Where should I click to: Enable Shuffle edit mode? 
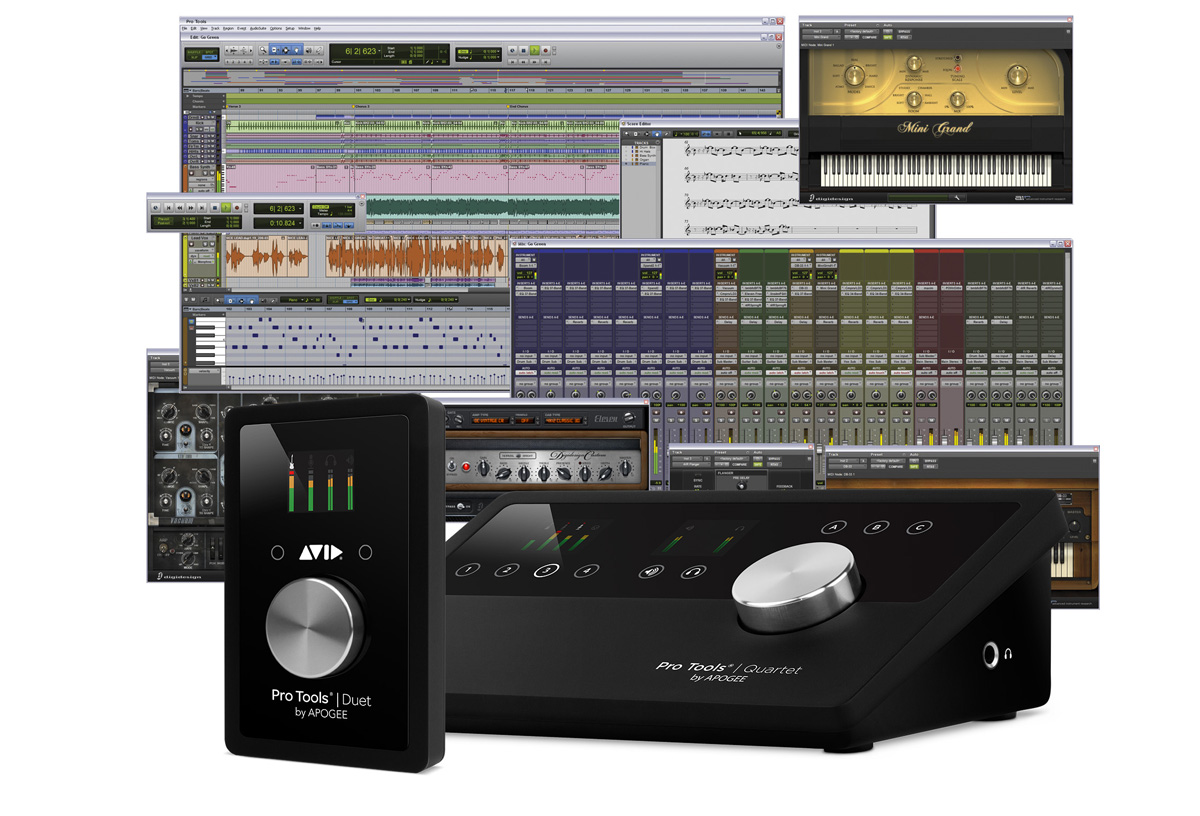(193, 51)
